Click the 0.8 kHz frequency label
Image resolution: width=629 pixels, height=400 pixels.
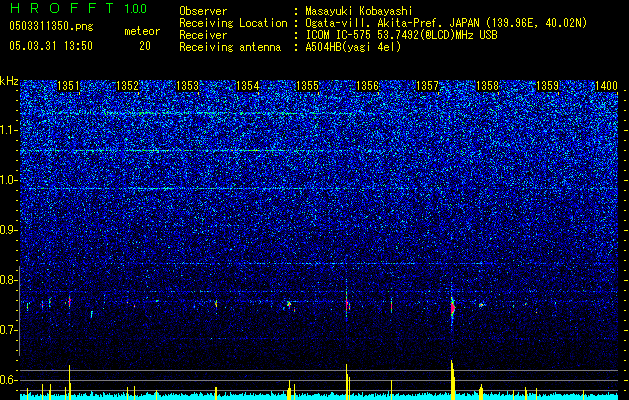[9, 280]
